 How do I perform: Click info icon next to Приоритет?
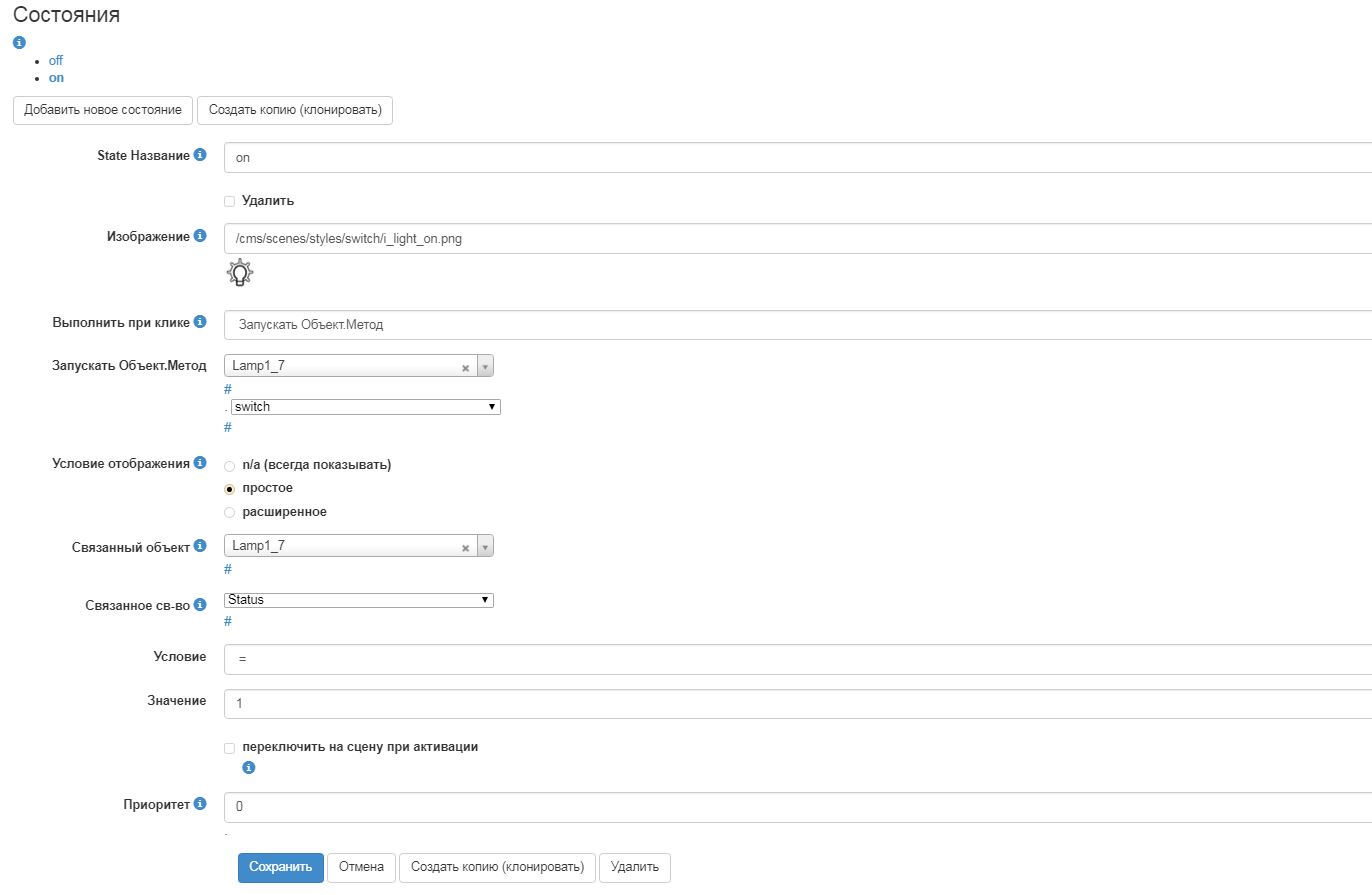click(200, 804)
